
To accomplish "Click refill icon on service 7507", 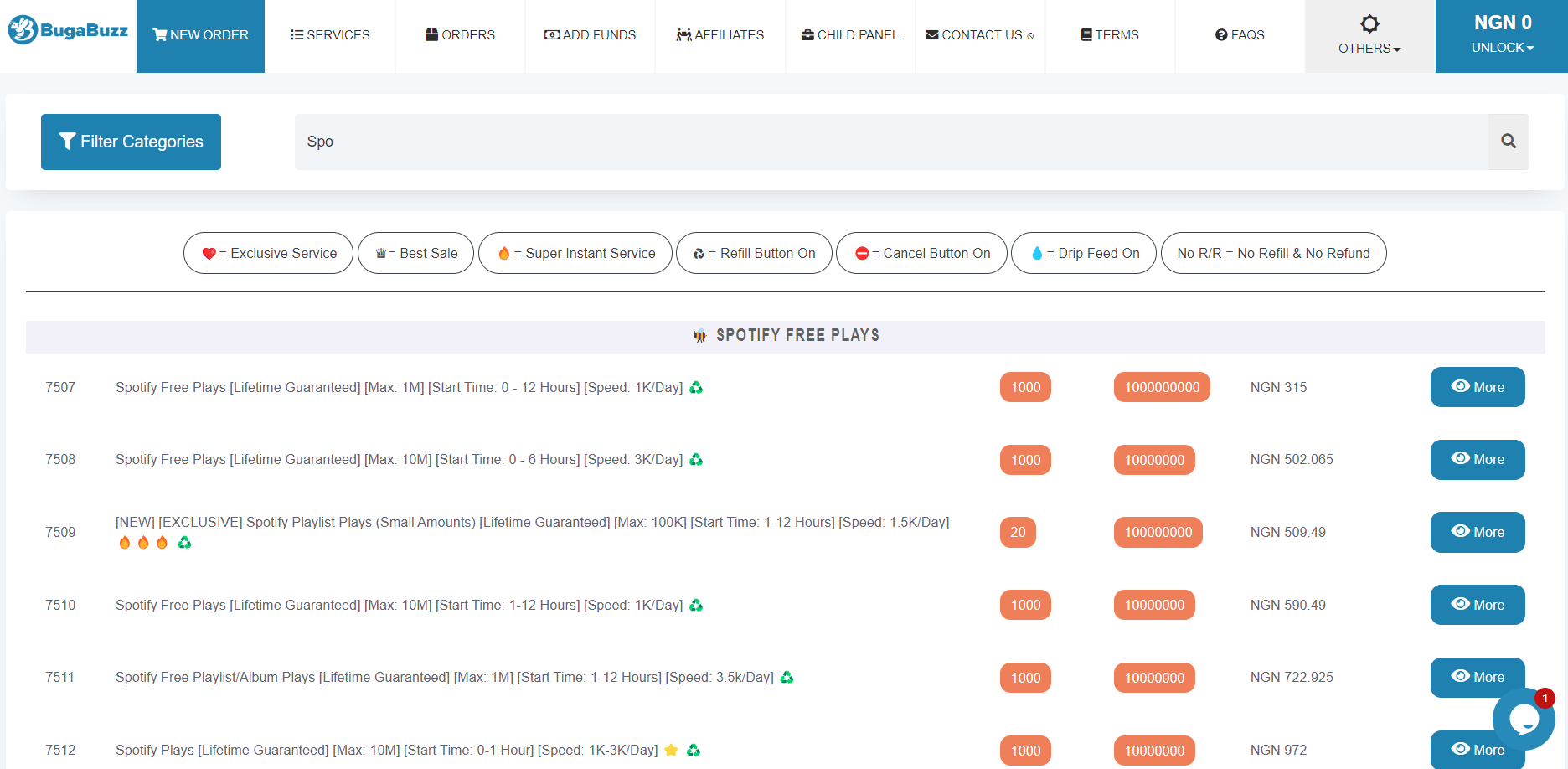I will 696,387.
